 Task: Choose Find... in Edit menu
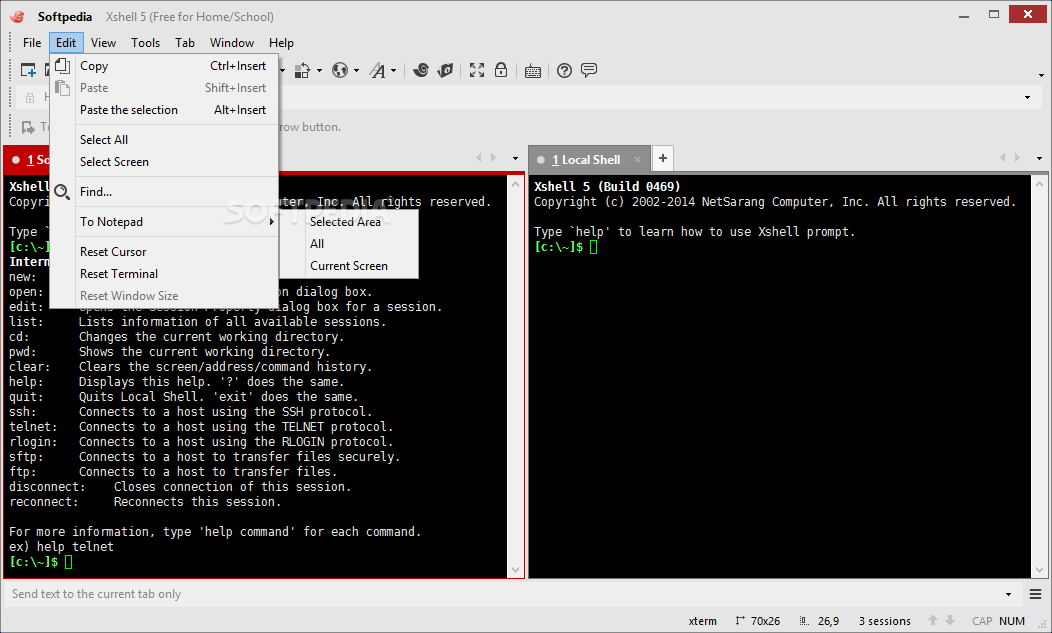pos(164,192)
